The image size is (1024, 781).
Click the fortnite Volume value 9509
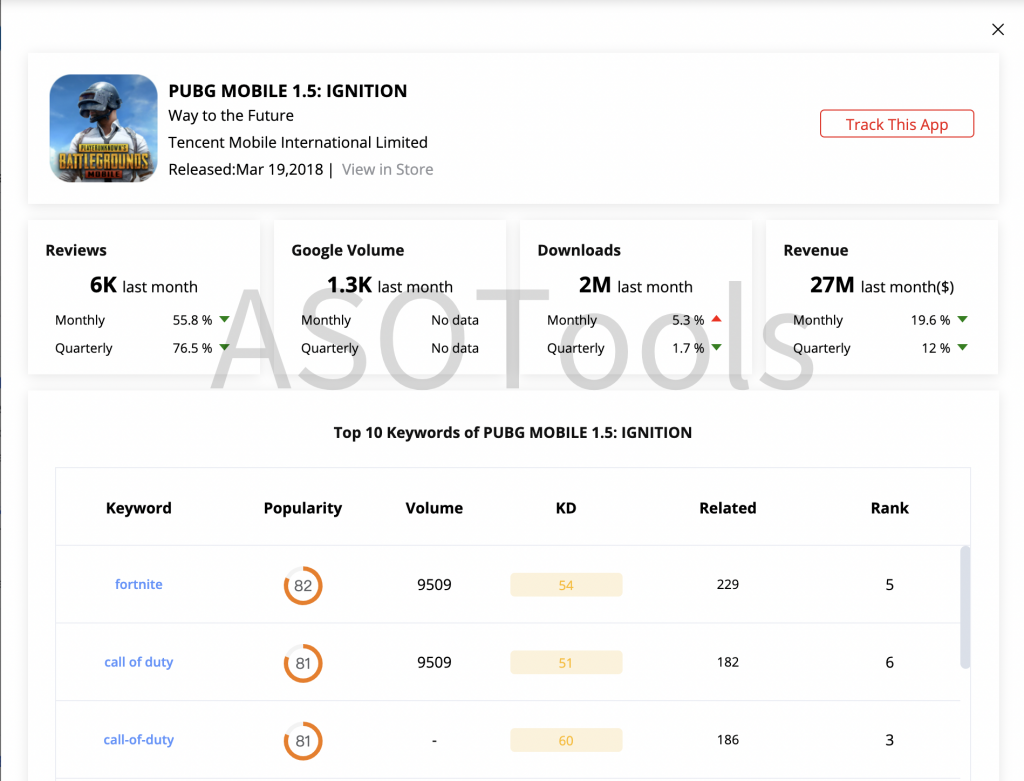click(434, 584)
